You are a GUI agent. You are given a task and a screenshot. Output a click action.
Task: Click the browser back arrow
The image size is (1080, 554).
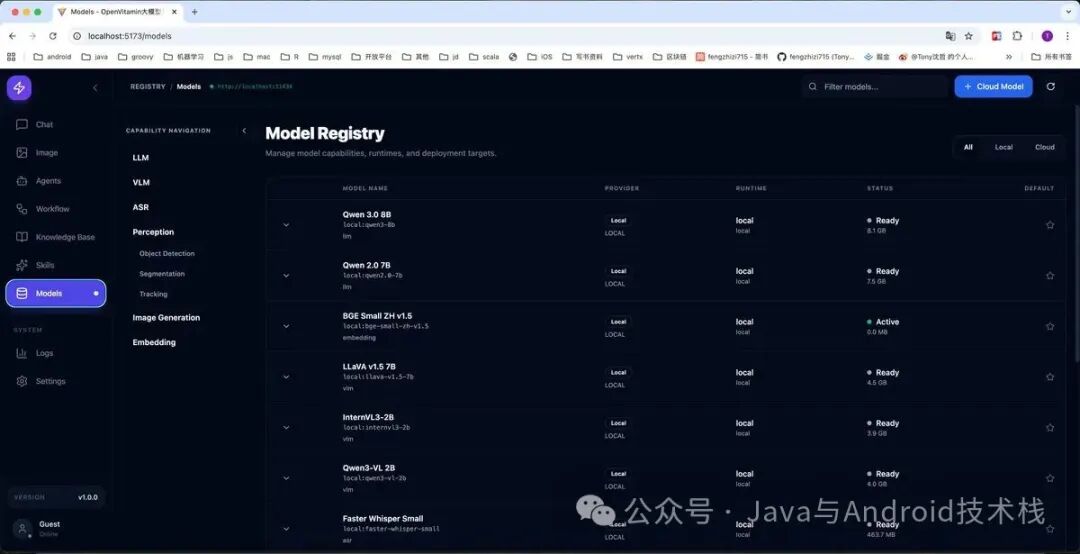click(12, 36)
